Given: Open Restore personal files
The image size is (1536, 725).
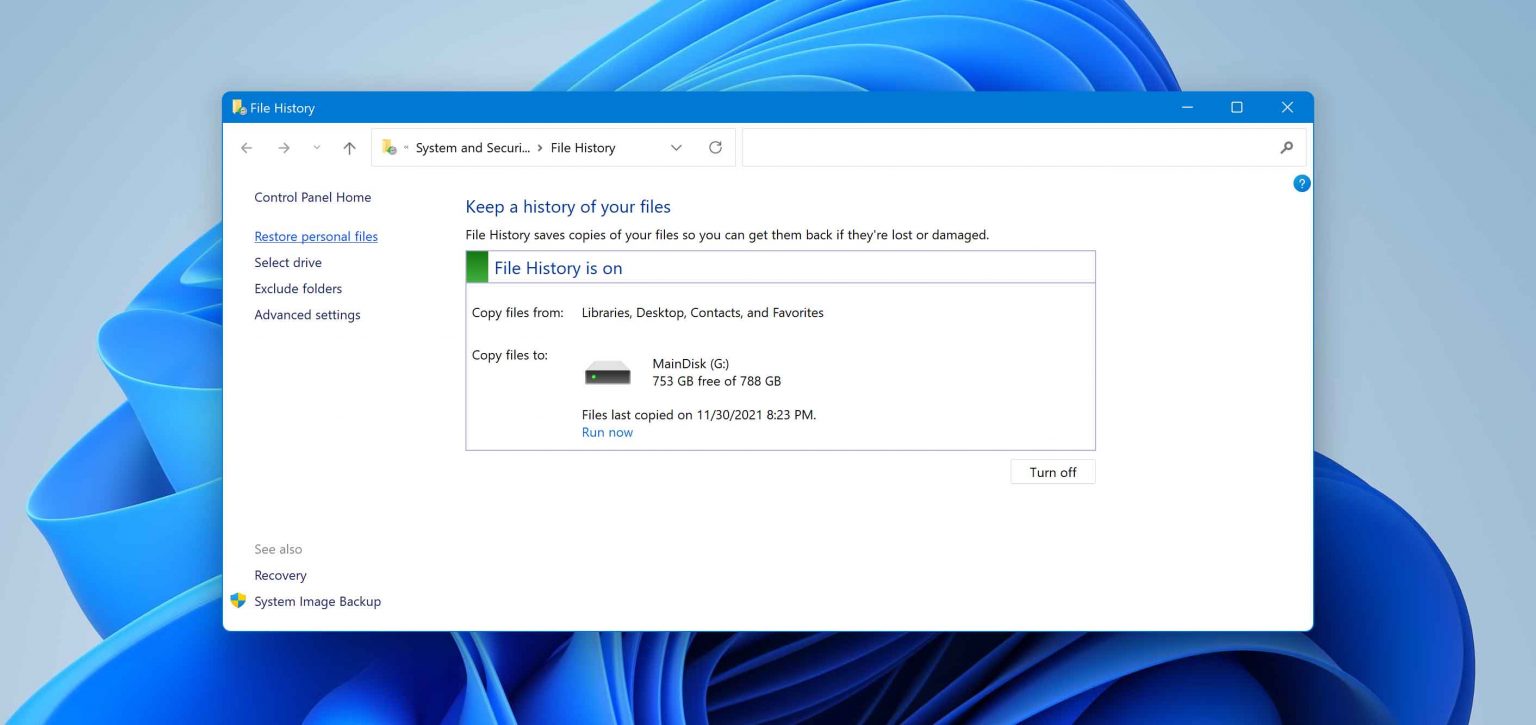Looking at the screenshot, I should coord(316,236).
